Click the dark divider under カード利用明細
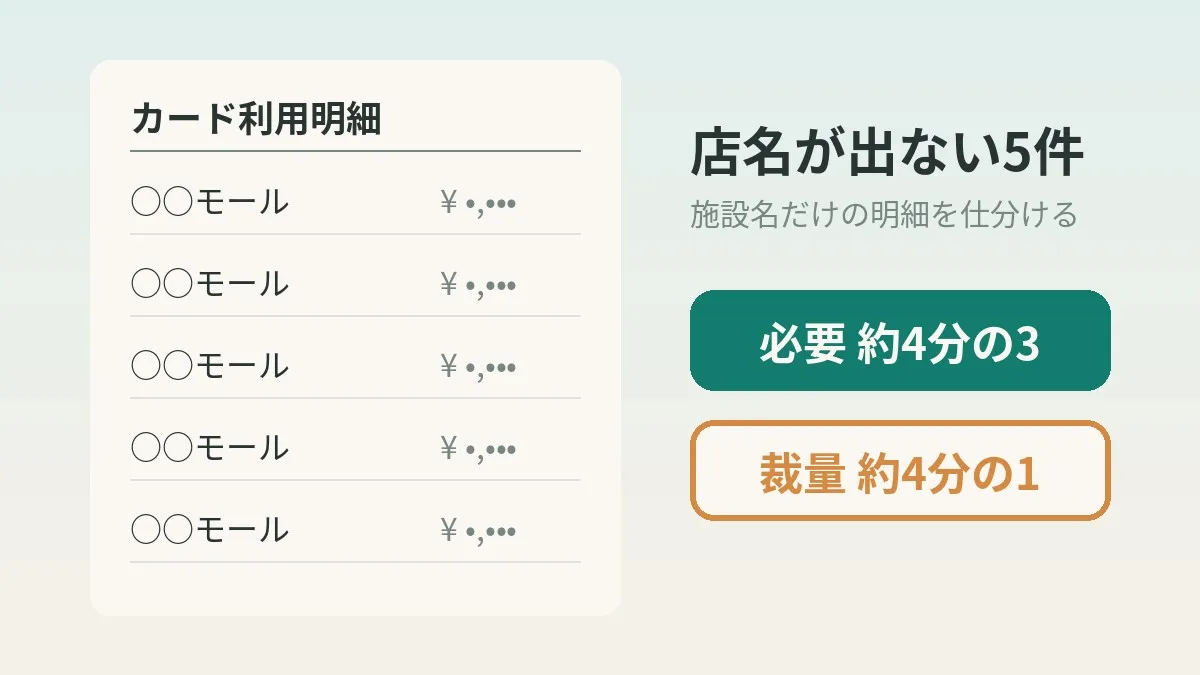 (x=355, y=151)
